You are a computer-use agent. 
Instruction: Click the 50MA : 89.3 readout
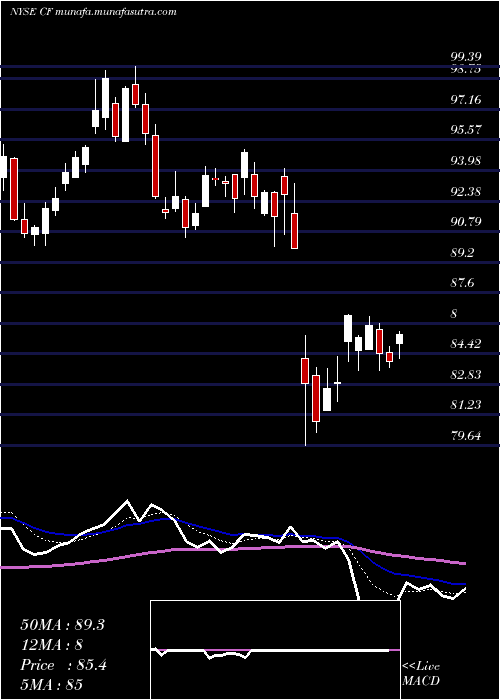62,625
